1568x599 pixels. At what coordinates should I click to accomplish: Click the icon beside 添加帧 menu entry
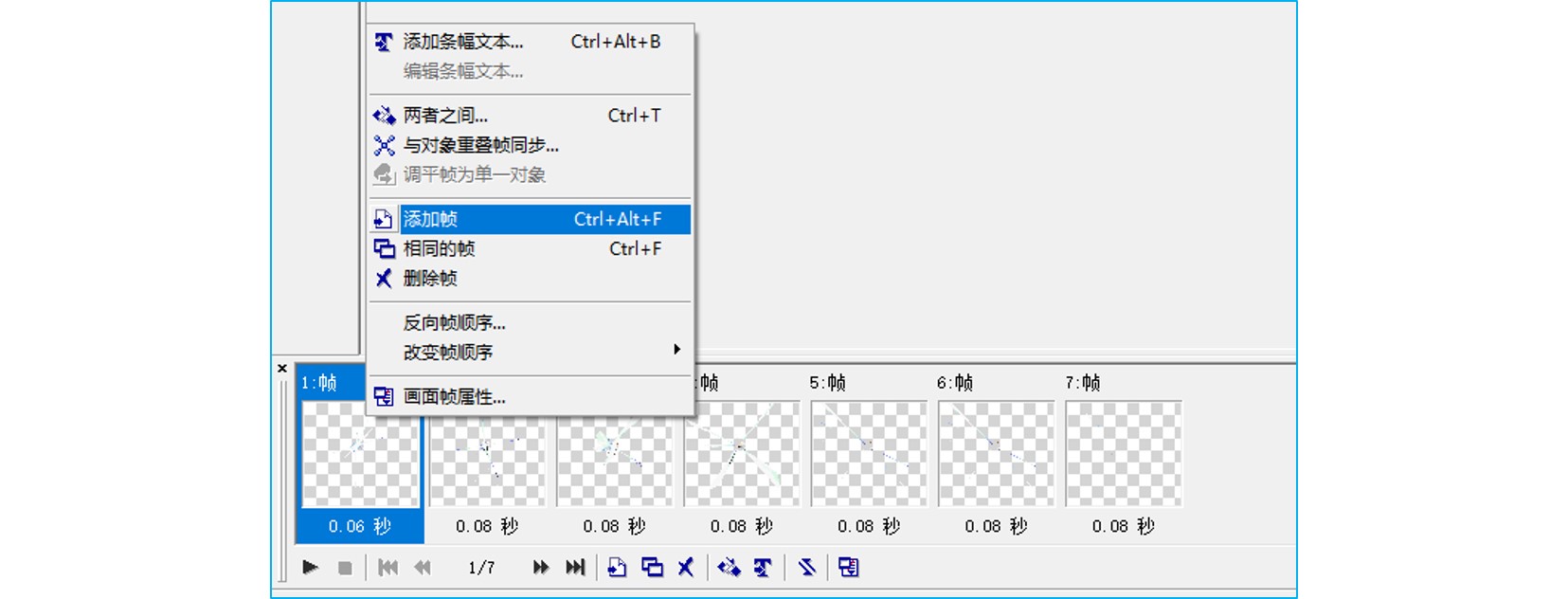click(x=383, y=219)
